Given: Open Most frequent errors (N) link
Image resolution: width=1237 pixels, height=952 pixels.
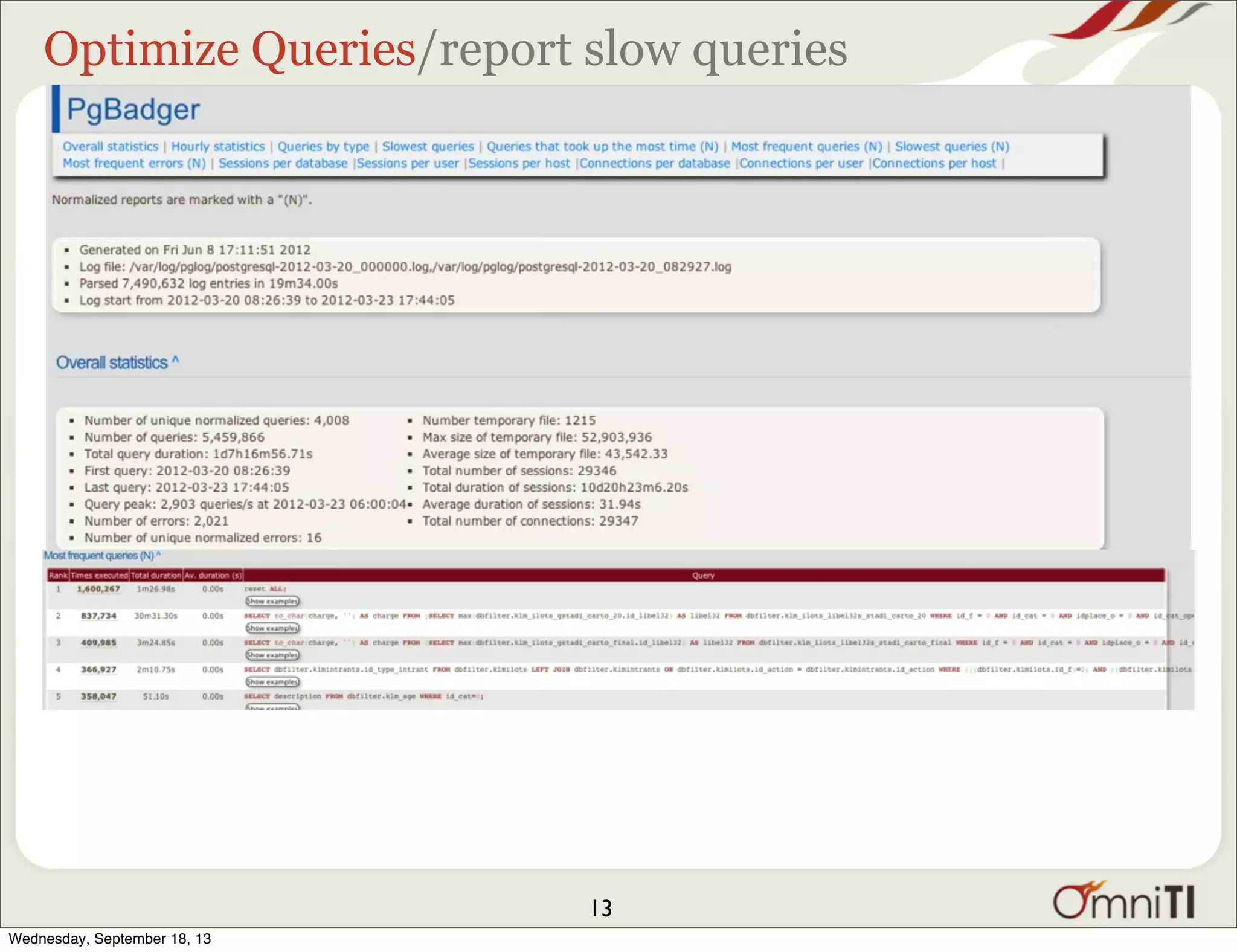Looking at the screenshot, I should click(x=134, y=164).
